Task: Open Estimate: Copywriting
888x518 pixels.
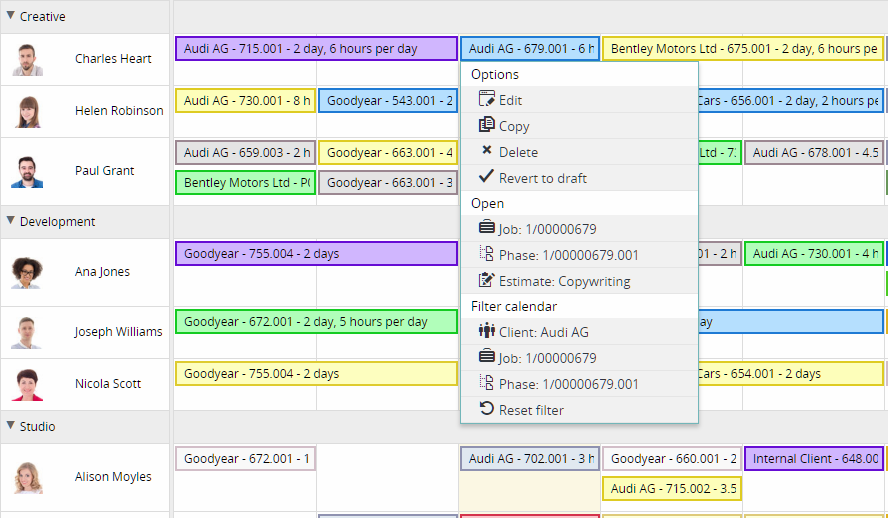Action: (x=579, y=281)
